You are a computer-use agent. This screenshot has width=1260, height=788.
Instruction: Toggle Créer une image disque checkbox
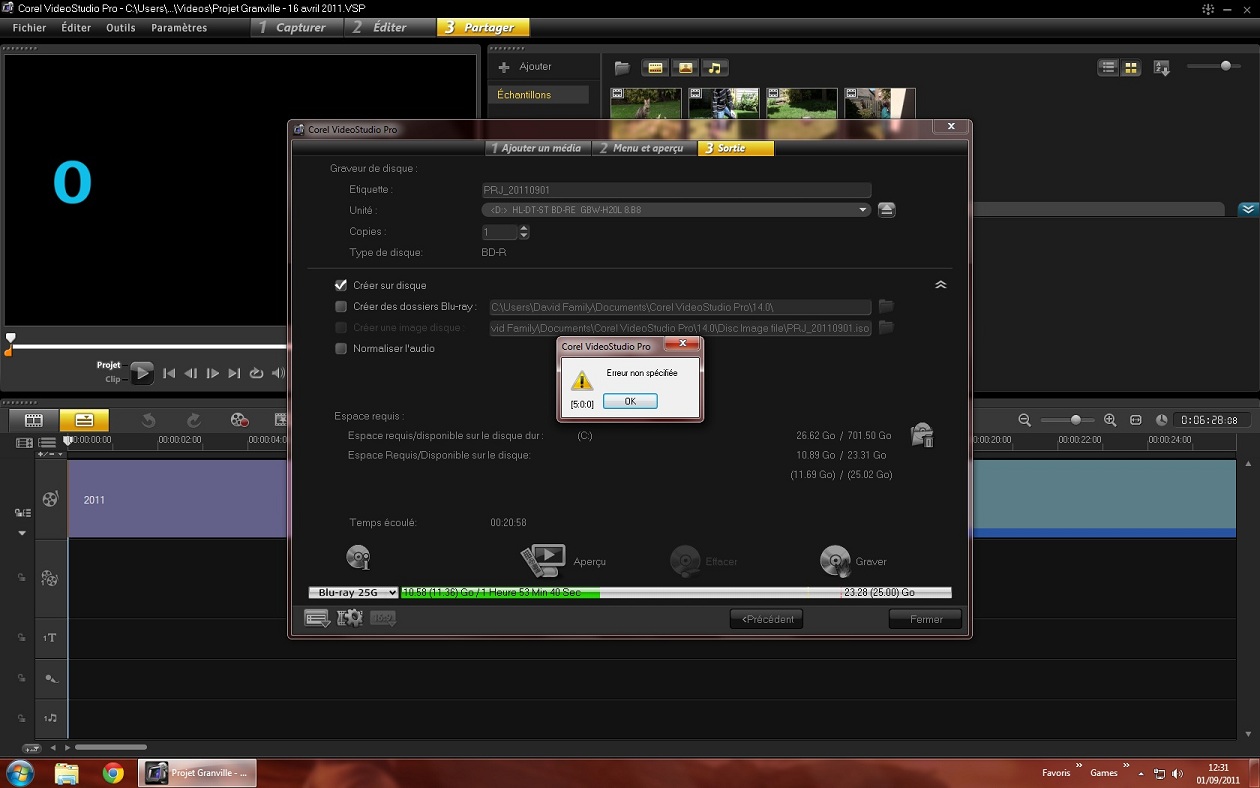[x=341, y=328]
